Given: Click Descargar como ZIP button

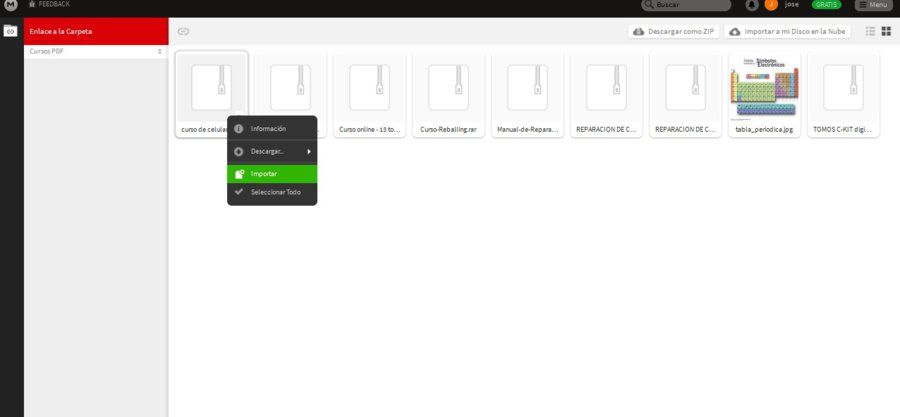Looking at the screenshot, I should click(x=673, y=32).
